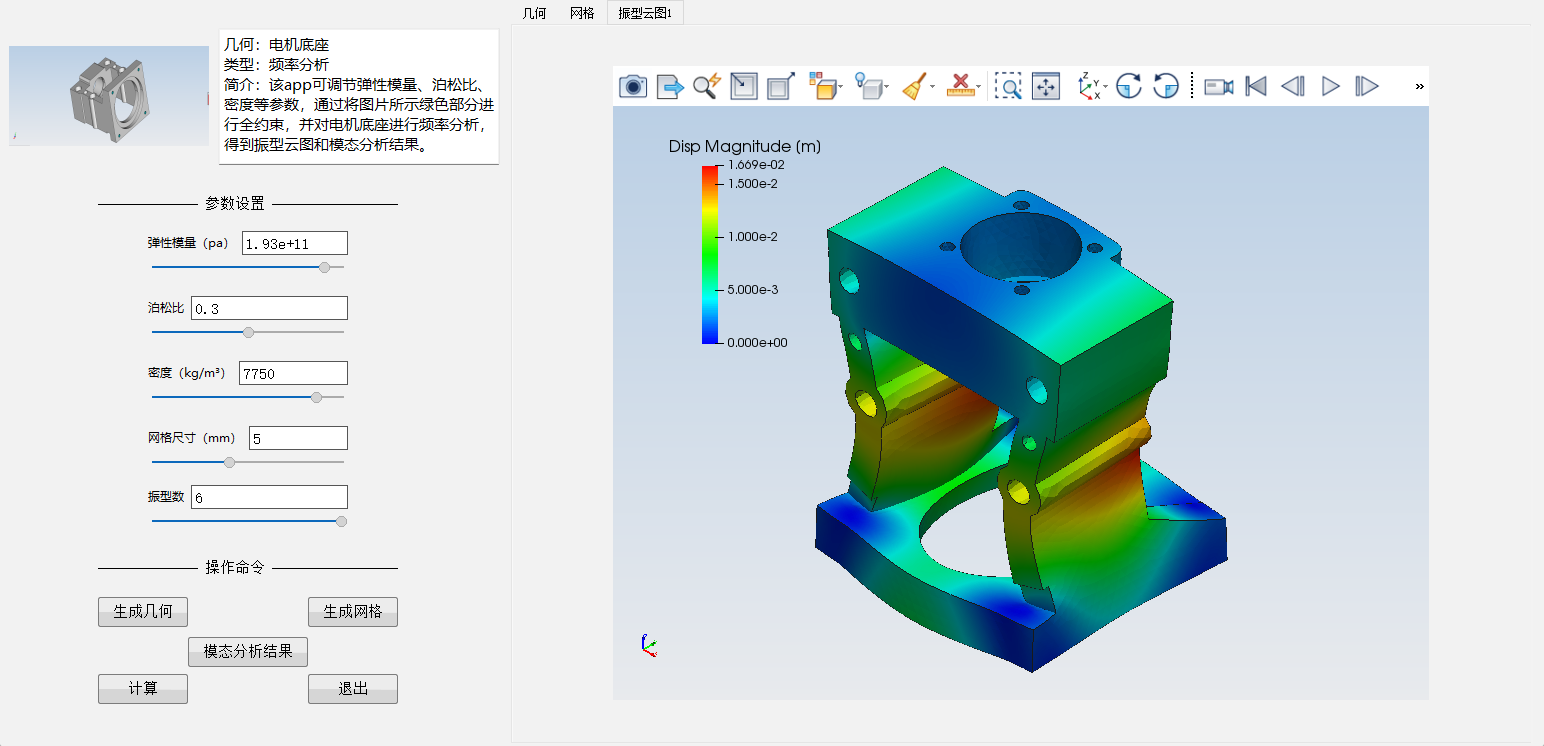Click the 泊松比 slider handle
The image size is (1544, 746).
pyautogui.click(x=249, y=332)
